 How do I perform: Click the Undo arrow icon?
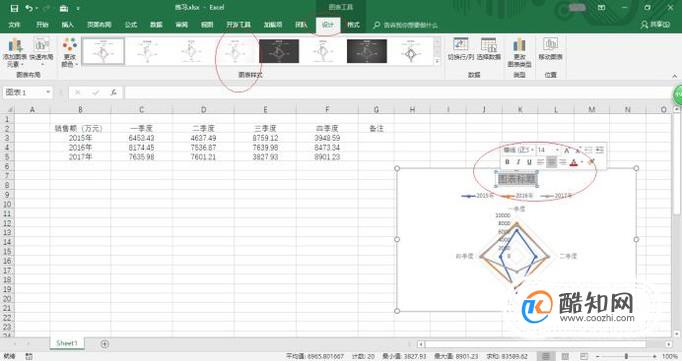[x=29, y=8]
